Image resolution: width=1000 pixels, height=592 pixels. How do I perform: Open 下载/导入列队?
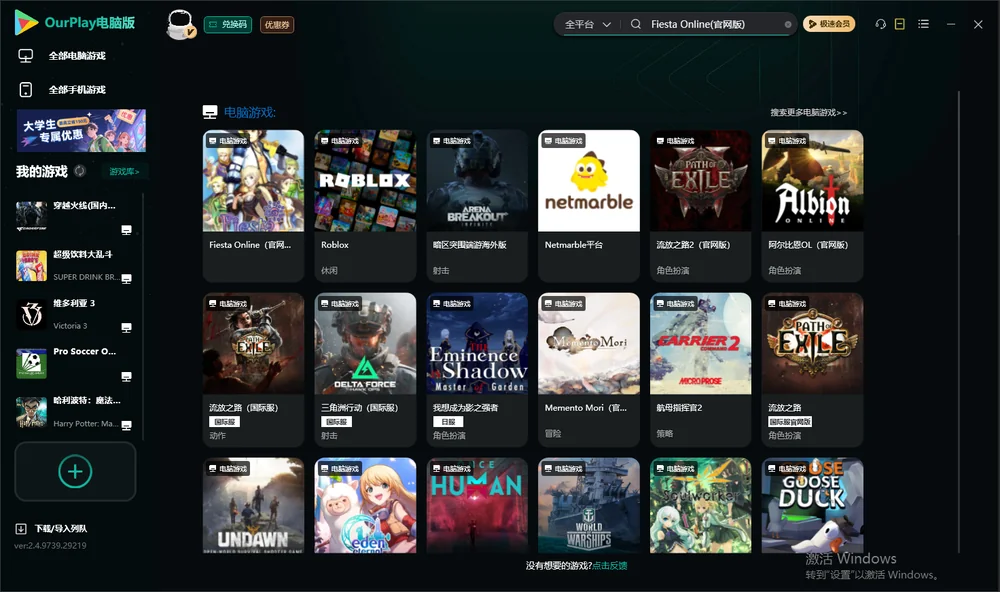tap(61, 529)
